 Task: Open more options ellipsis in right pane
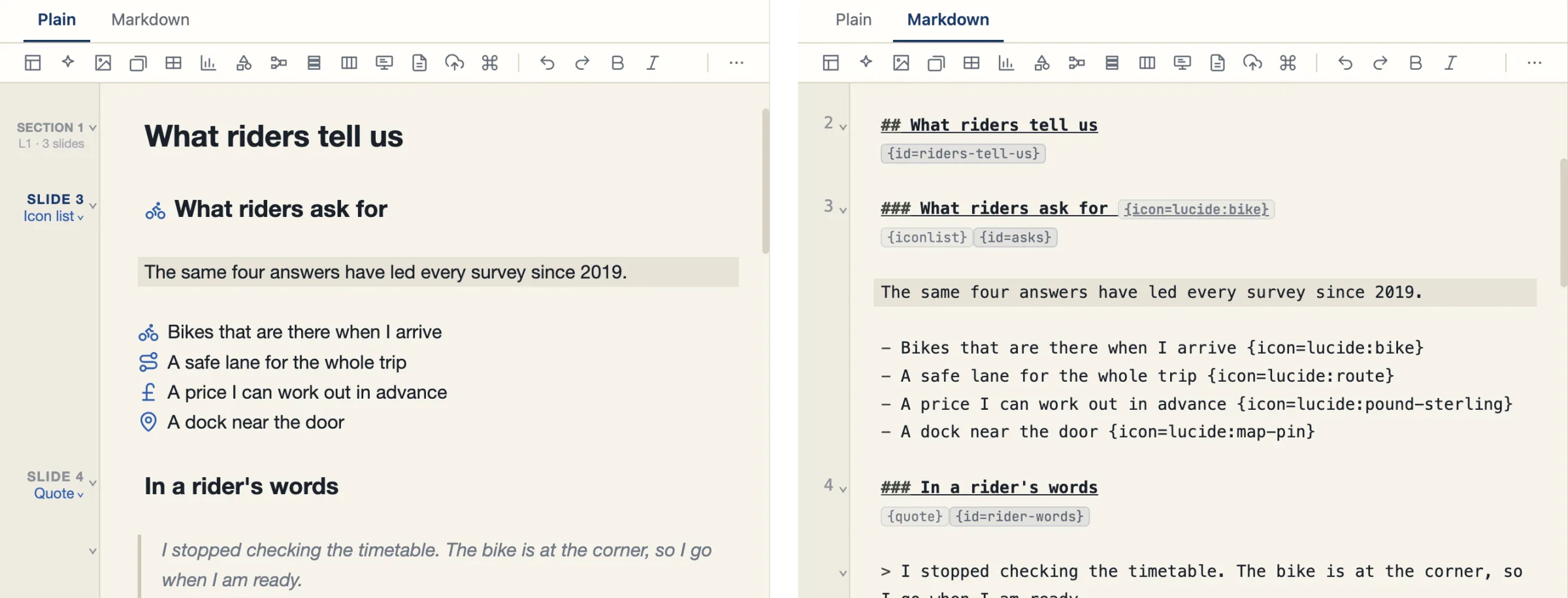pyautogui.click(x=1535, y=63)
